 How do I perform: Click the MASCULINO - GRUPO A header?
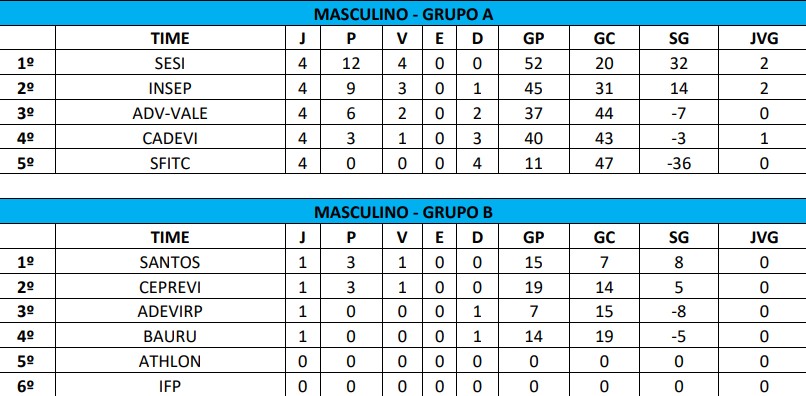pos(403,13)
